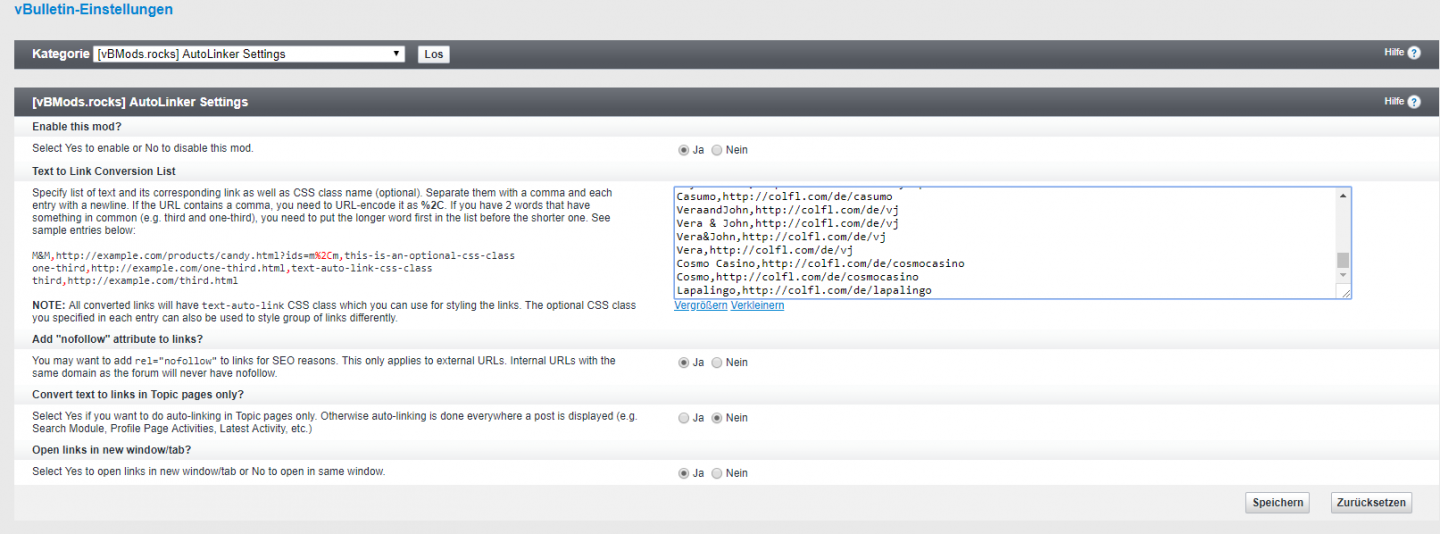Image resolution: width=1440 pixels, height=534 pixels.
Task: Open Hilfe icon in AutoLinker Settings header
Action: (x=1414, y=102)
